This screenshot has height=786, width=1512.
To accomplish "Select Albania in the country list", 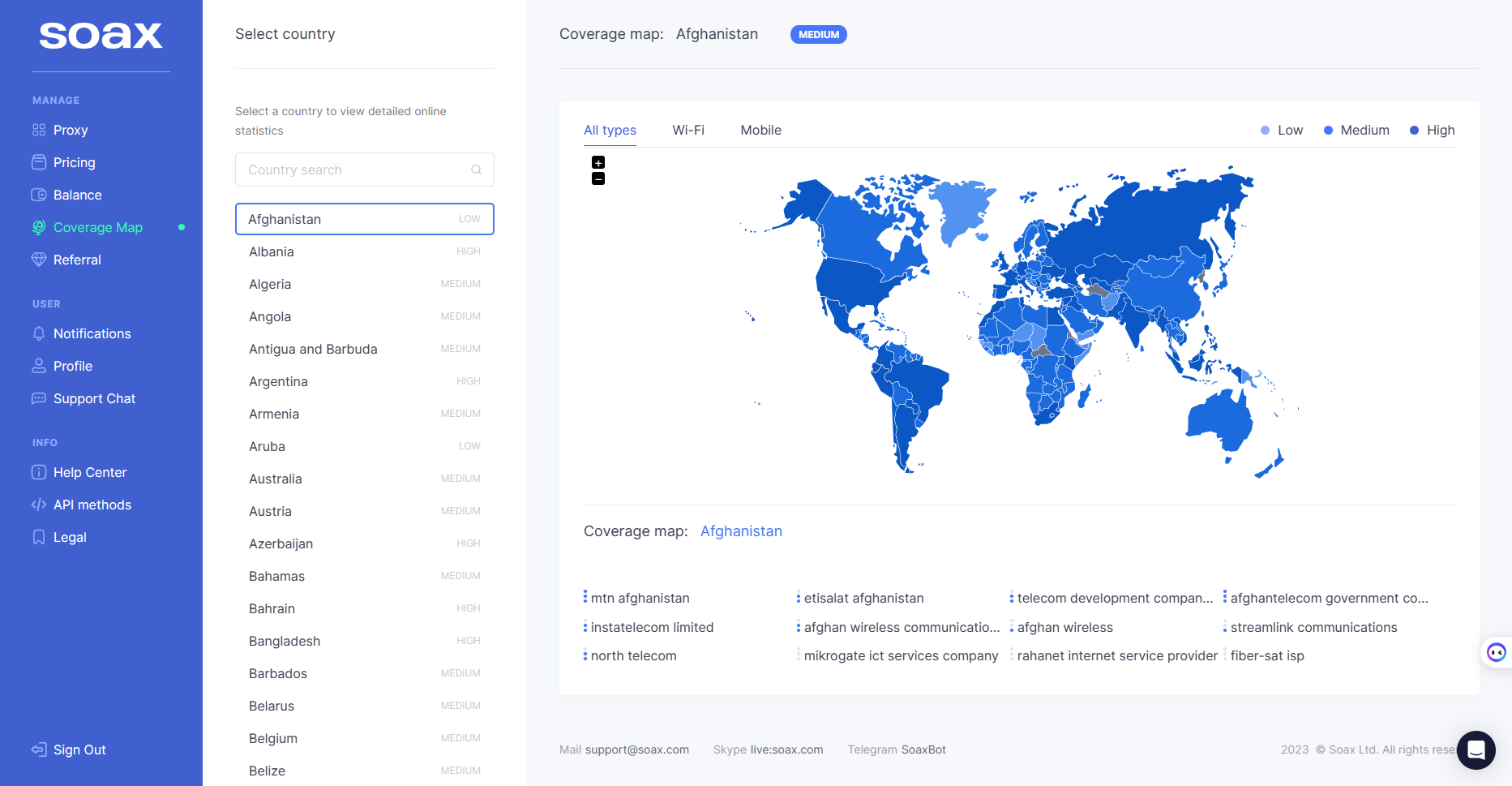I will point(365,251).
